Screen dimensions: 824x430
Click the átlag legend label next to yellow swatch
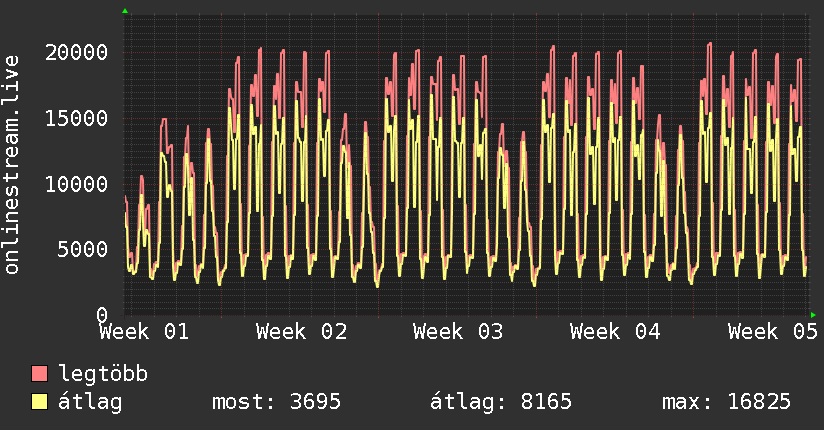[90, 402]
